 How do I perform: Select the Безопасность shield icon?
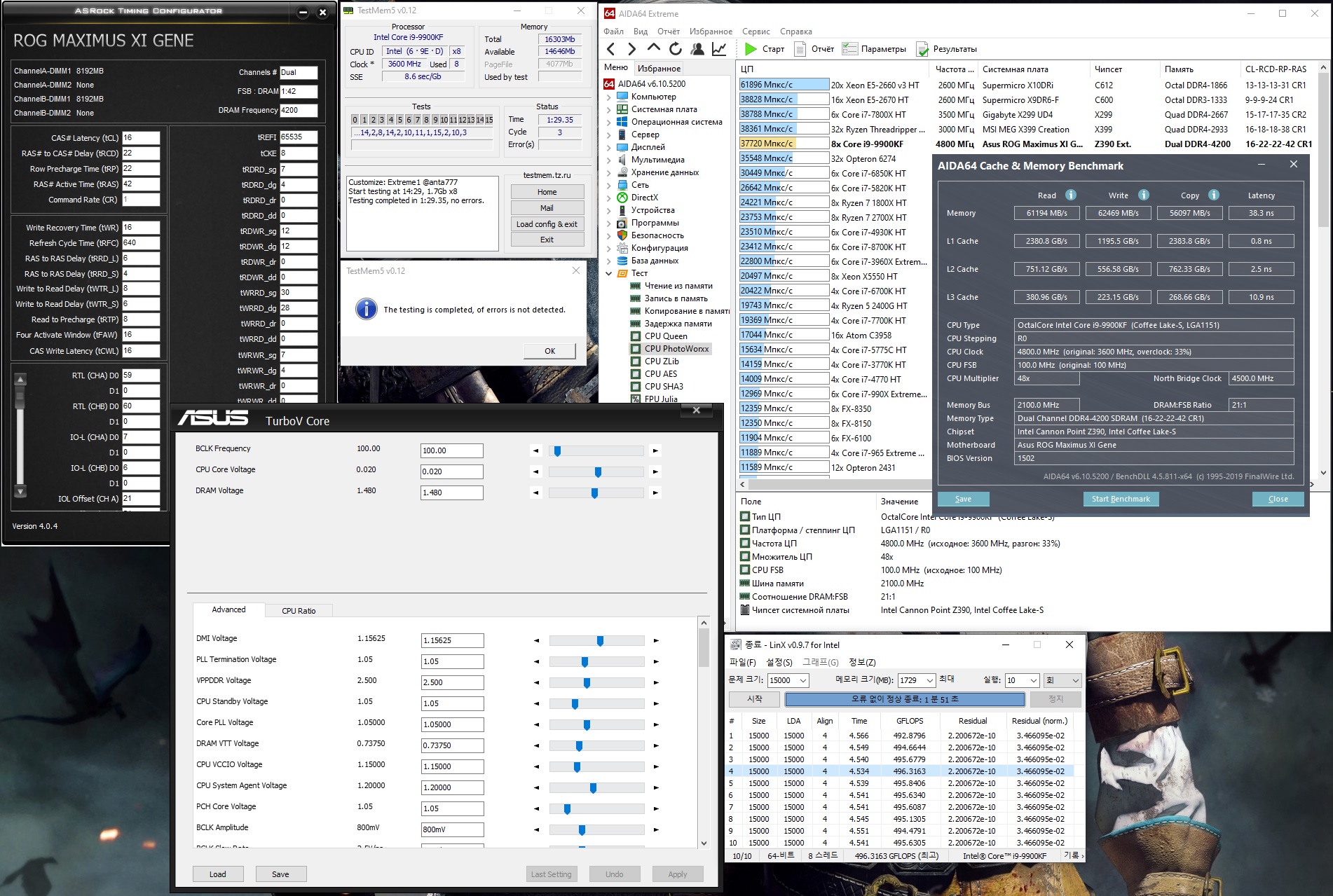622,235
